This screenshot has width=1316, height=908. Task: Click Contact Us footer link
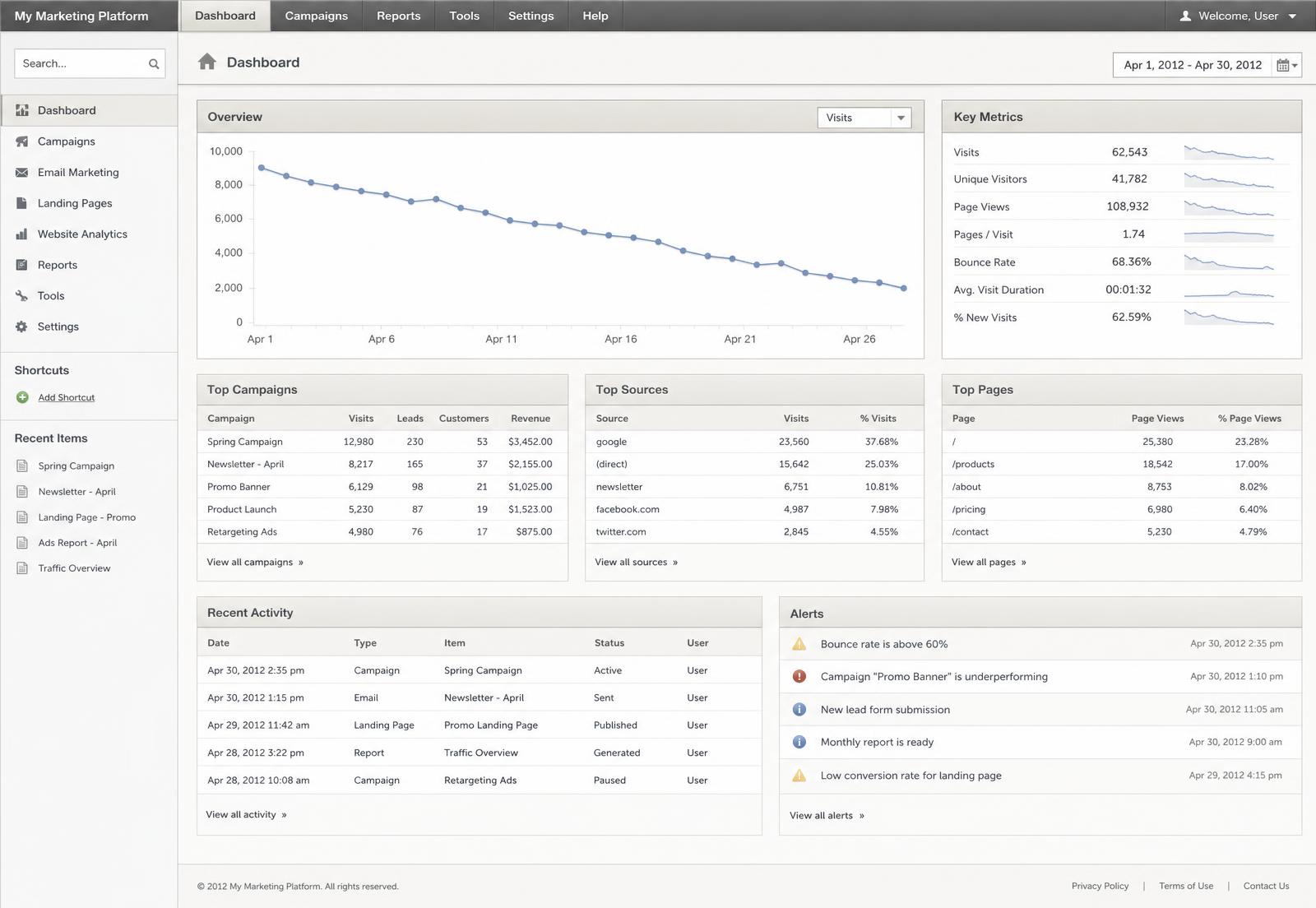click(1266, 886)
